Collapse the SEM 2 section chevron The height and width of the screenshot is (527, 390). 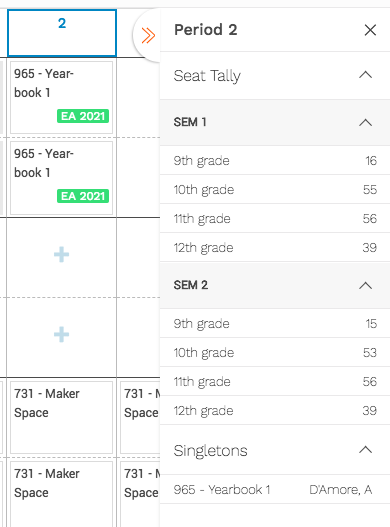click(365, 285)
